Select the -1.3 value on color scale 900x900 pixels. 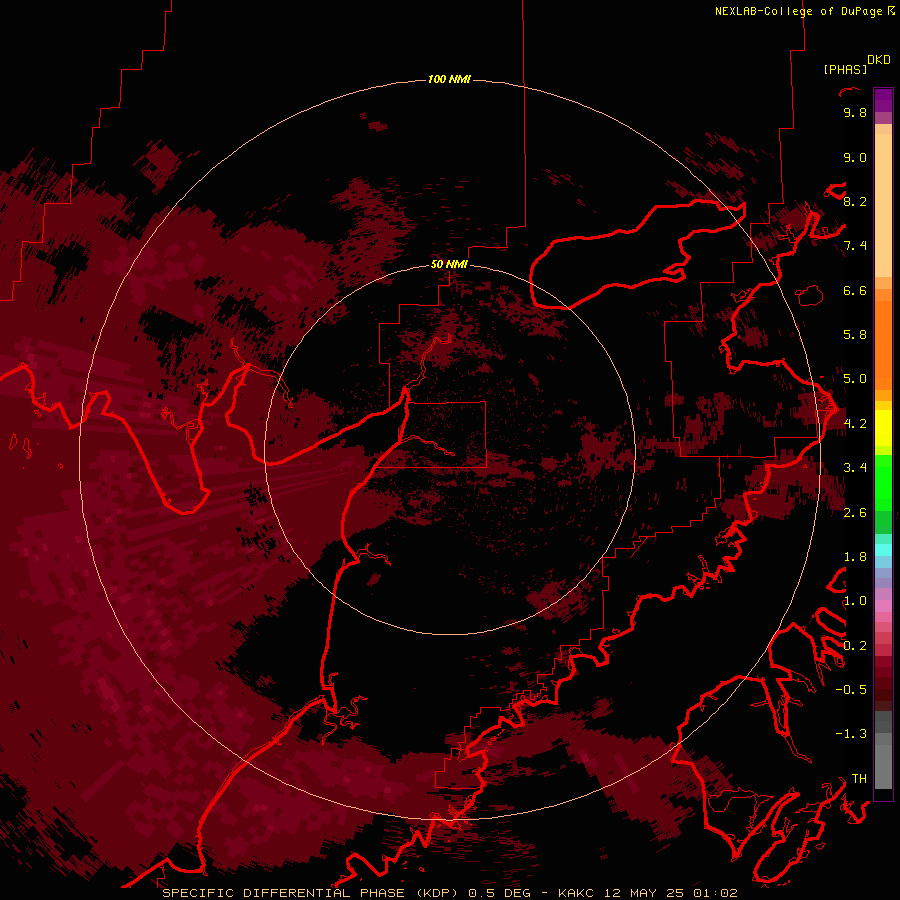coord(851,734)
